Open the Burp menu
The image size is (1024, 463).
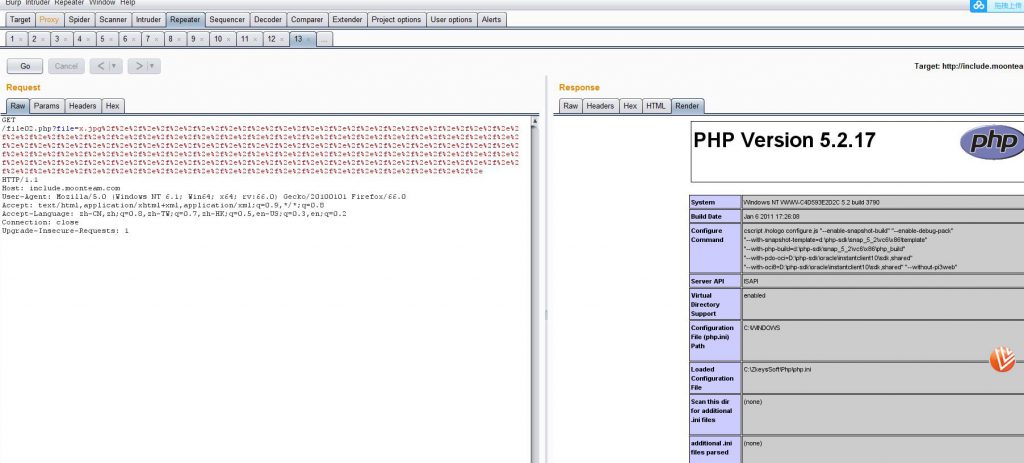(13, 3)
